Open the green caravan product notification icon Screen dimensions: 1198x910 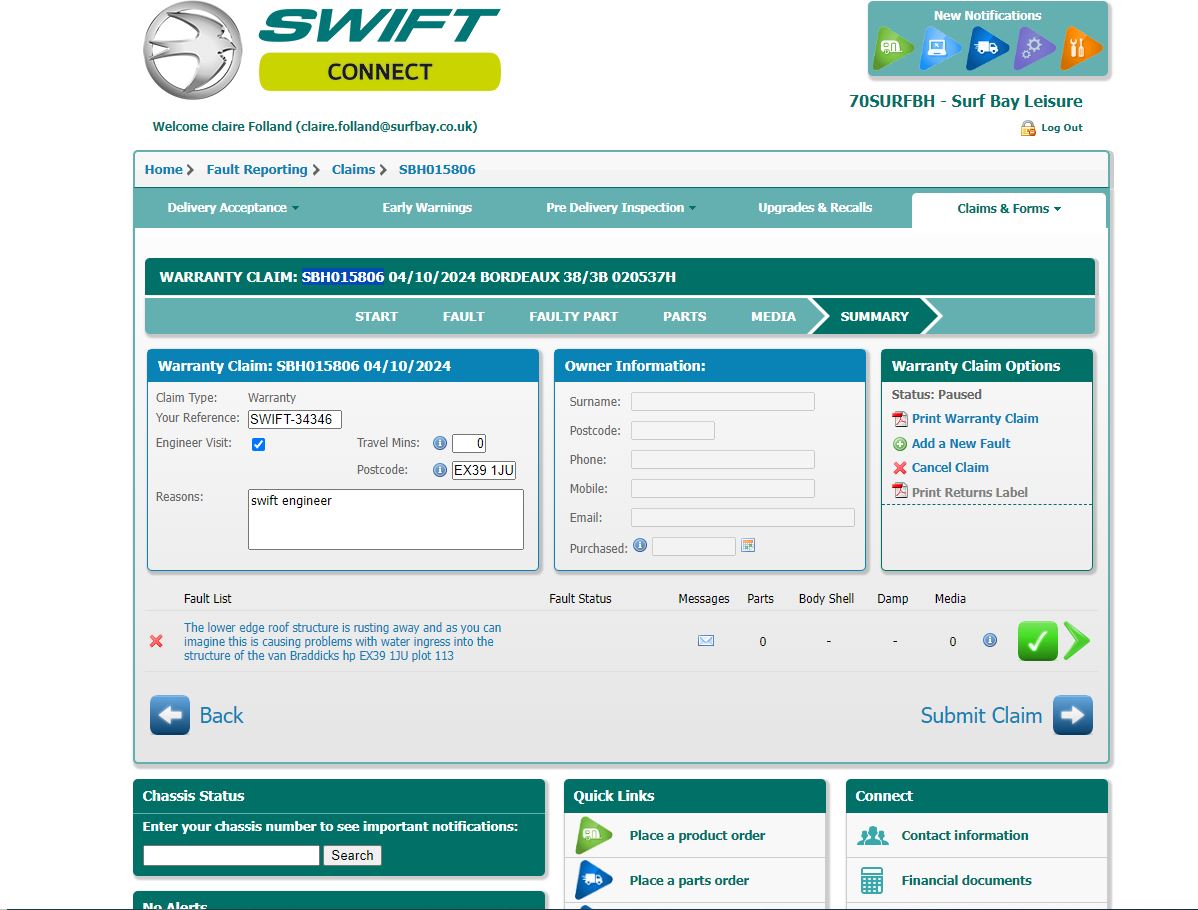tap(892, 48)
